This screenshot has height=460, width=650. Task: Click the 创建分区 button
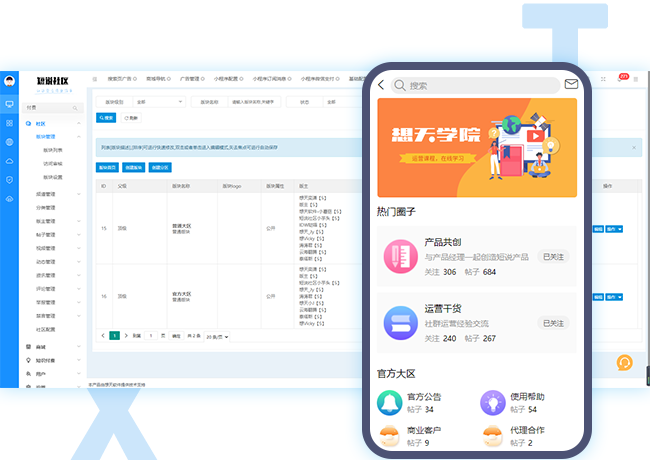(x=160, y=167)
